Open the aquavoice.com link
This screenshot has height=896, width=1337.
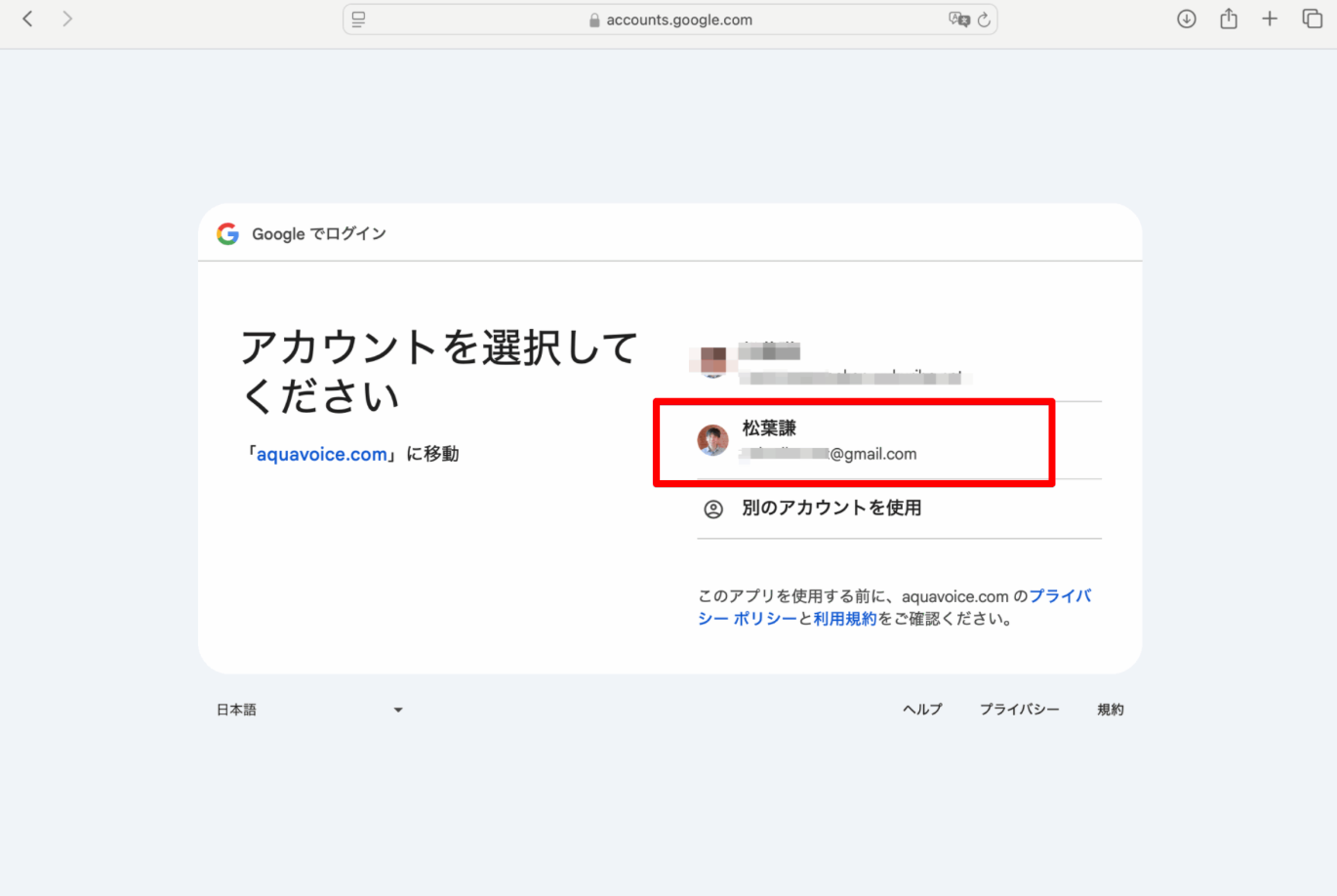(322, 454)
